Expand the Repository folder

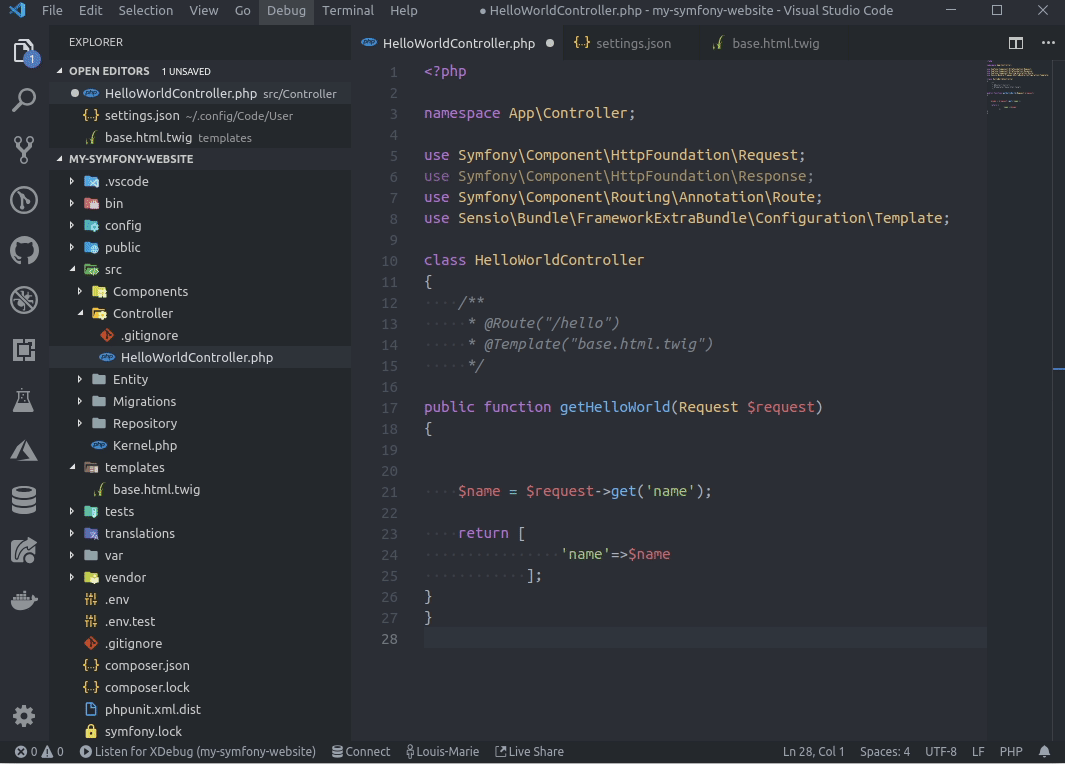coord(79,423)
